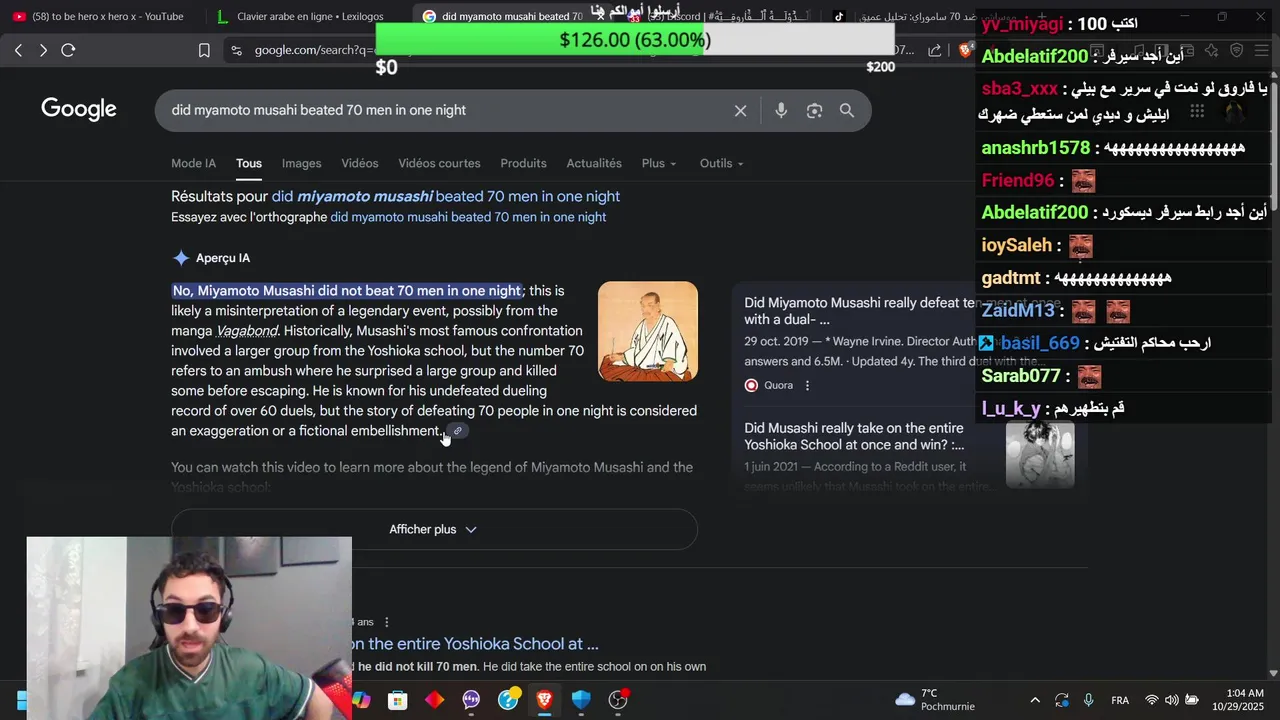Viewport: 1280px width, 720px height.
Task: Click the share page icon in address bar
Action: click(934, 50)
